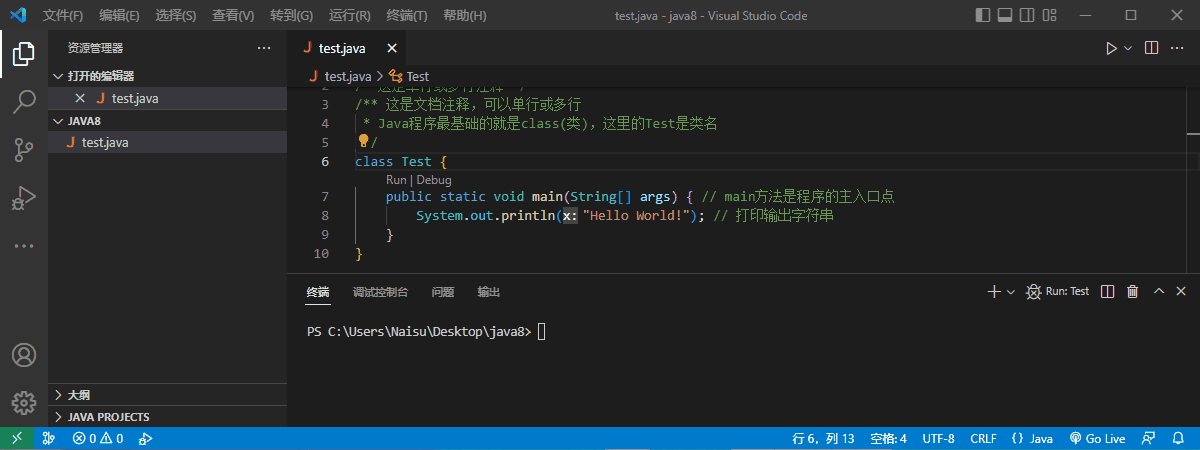Open Explorer panel more actions ellipsis
The width and height of the screenshot is (1200, 450).
point(264,48)
